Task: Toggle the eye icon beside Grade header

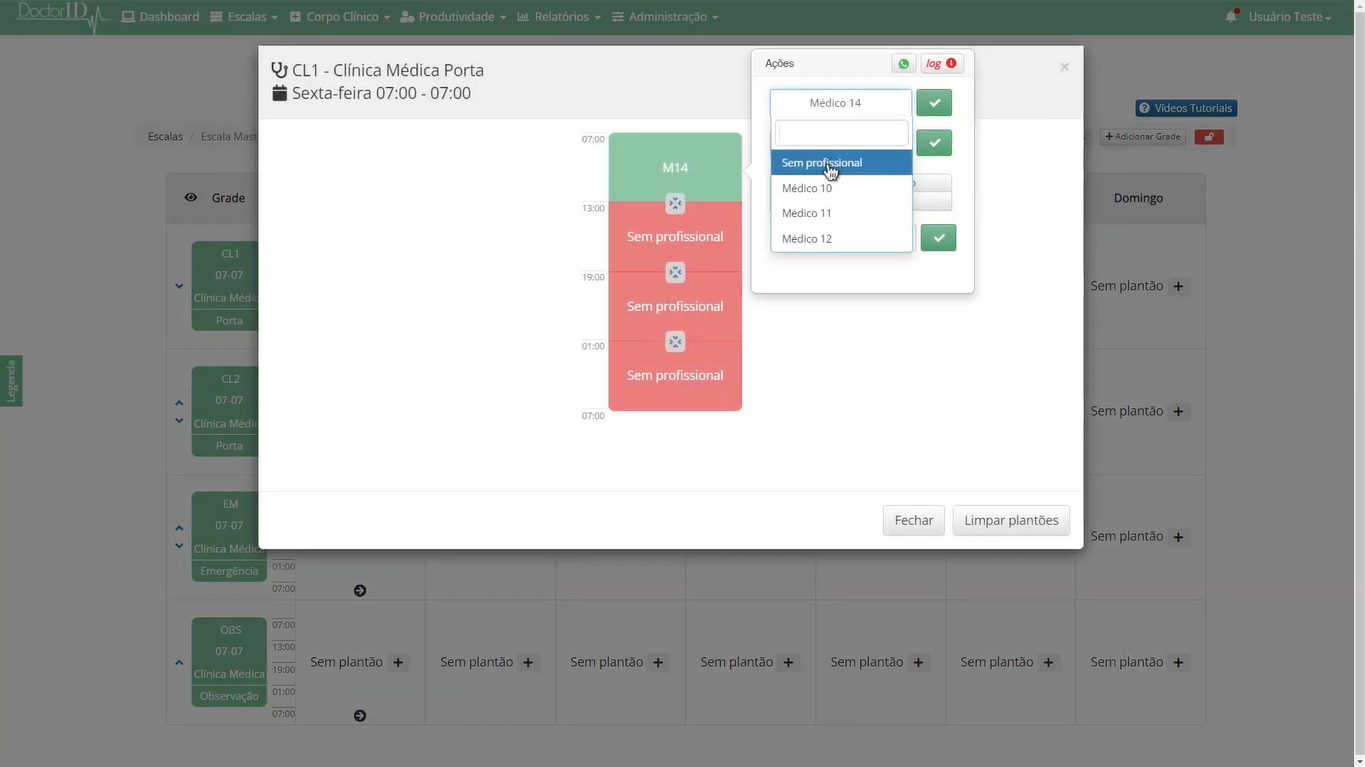Action: pos(191,198)
